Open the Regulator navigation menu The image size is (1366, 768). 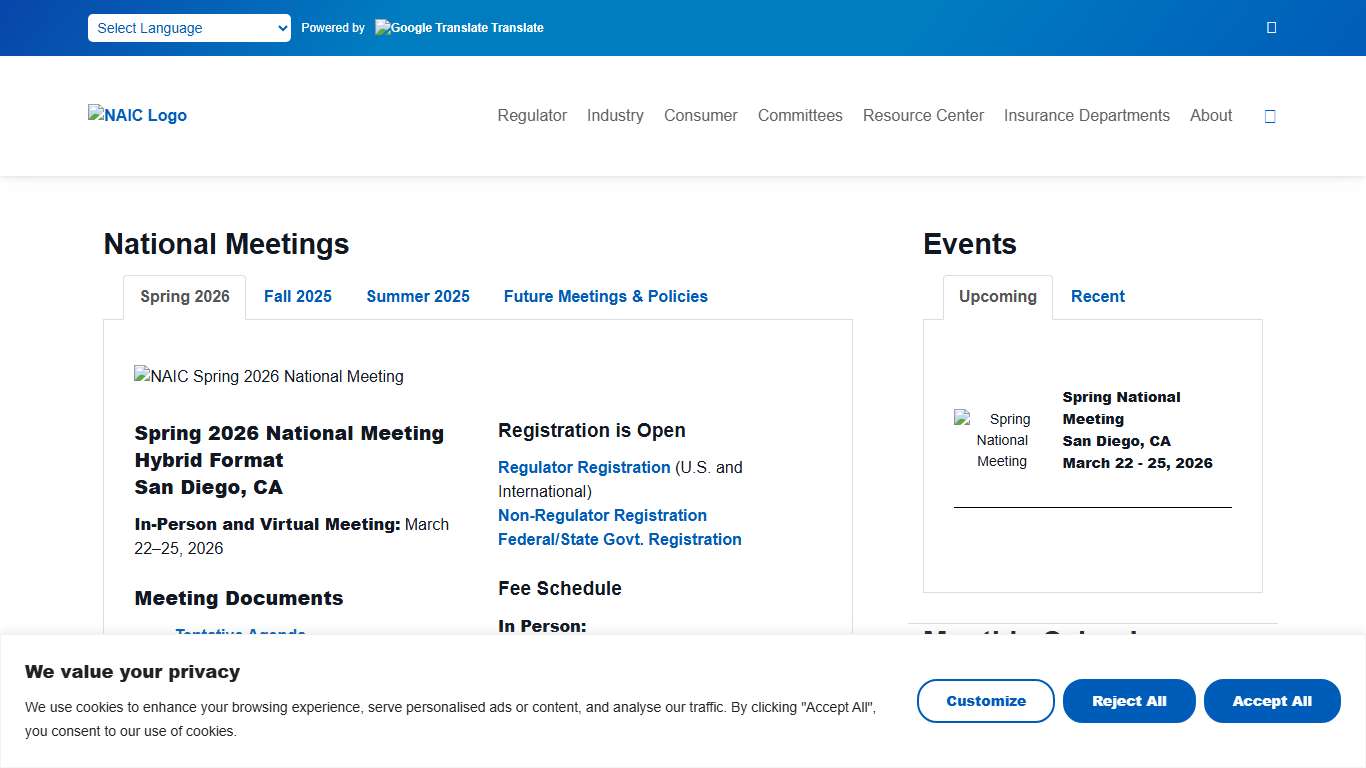click(x=532, y=115)
